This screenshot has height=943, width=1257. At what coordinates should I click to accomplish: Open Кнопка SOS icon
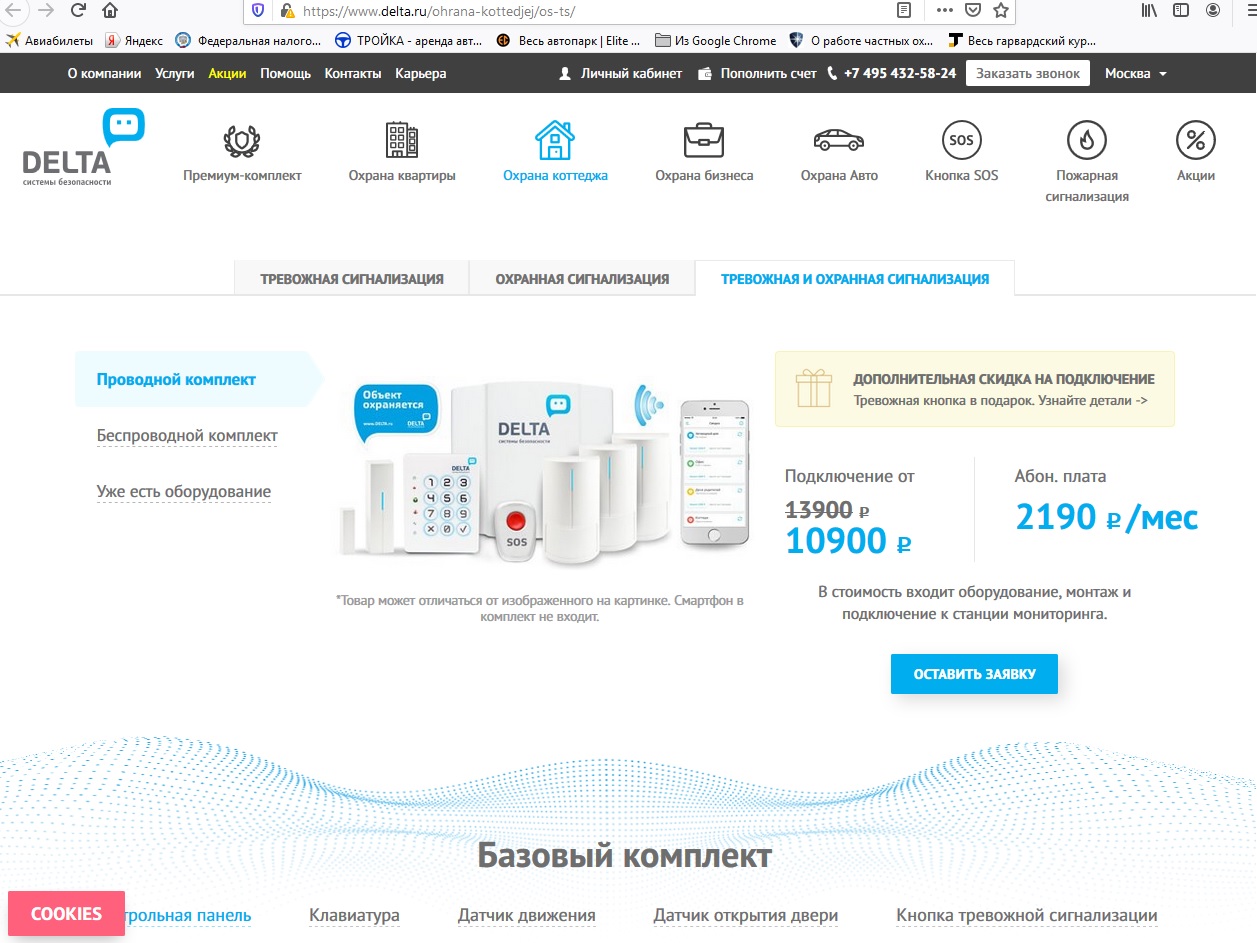click(x=961, y=141)
